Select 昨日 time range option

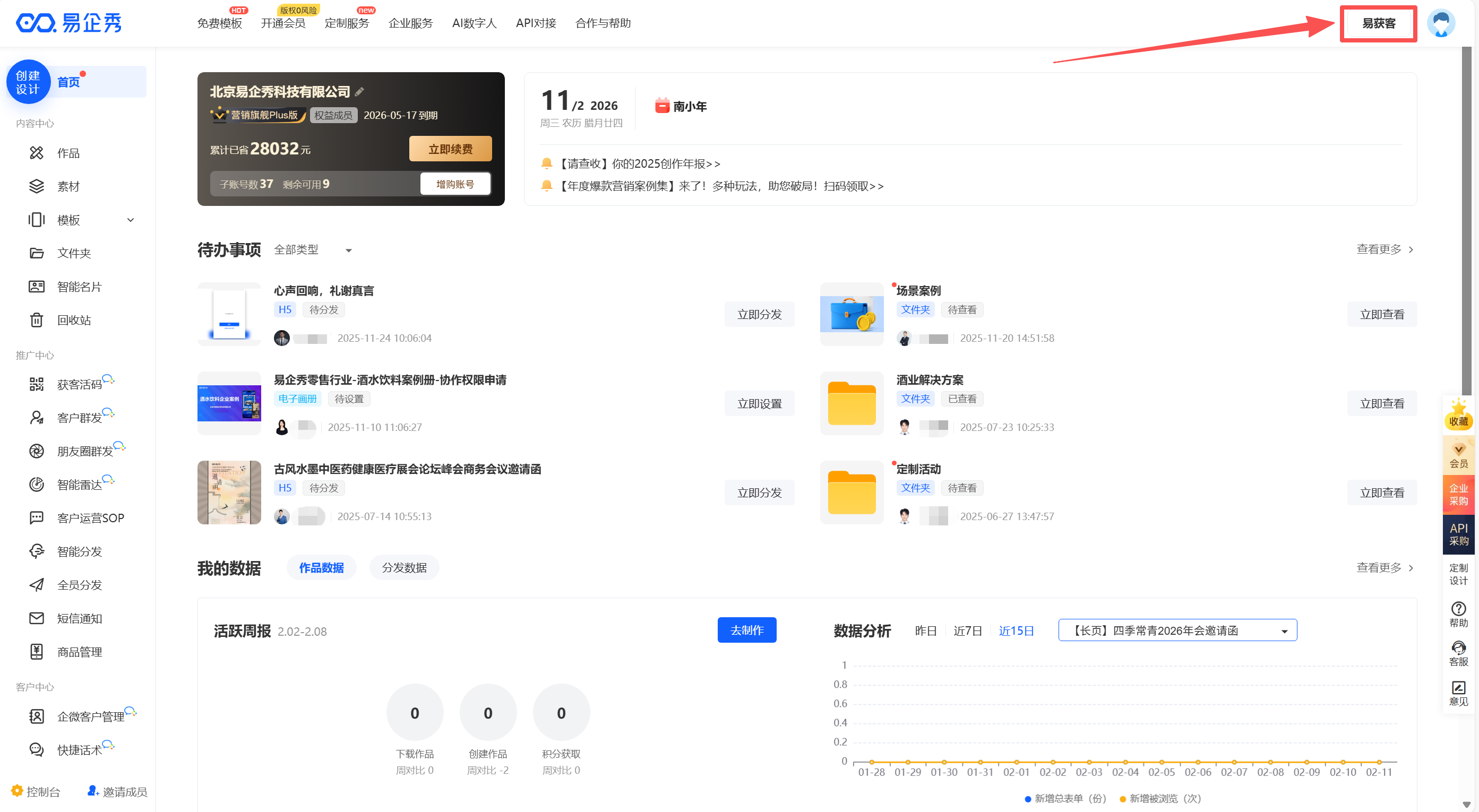(x=925, y=630)
